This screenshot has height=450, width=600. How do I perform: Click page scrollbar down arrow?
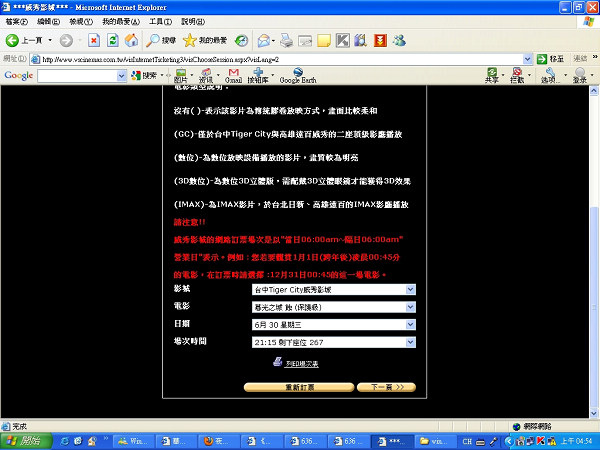[594, 413]
